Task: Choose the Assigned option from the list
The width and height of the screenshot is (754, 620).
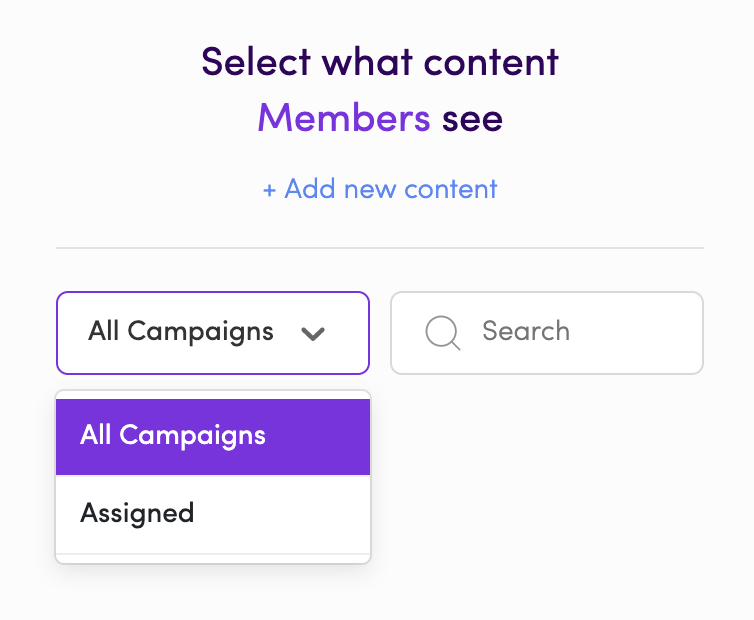Action: pyautogui.click(x=213, y=514)
